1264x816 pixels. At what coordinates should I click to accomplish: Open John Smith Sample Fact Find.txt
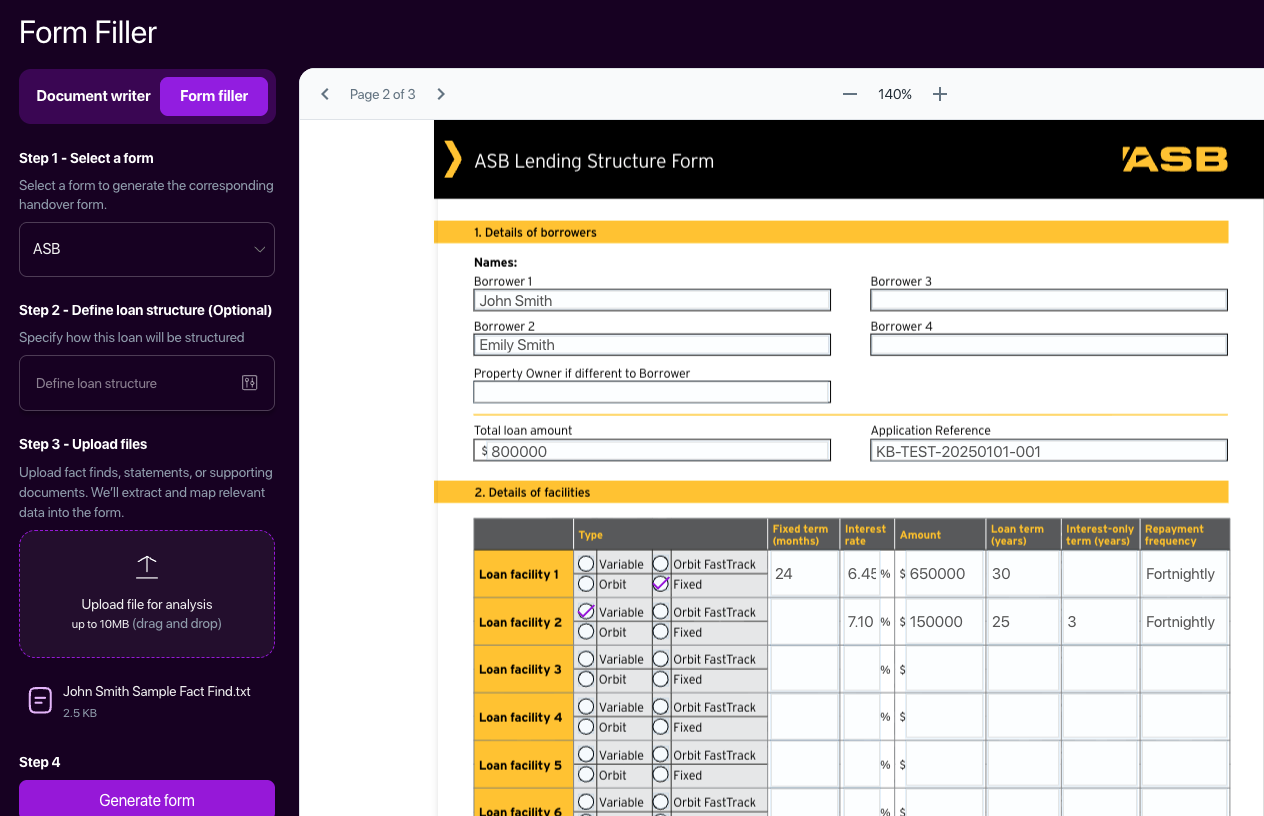[156, 691]
